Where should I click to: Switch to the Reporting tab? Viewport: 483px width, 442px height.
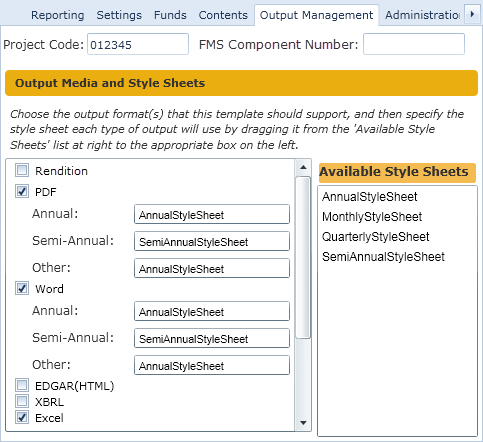pos(58,15)
